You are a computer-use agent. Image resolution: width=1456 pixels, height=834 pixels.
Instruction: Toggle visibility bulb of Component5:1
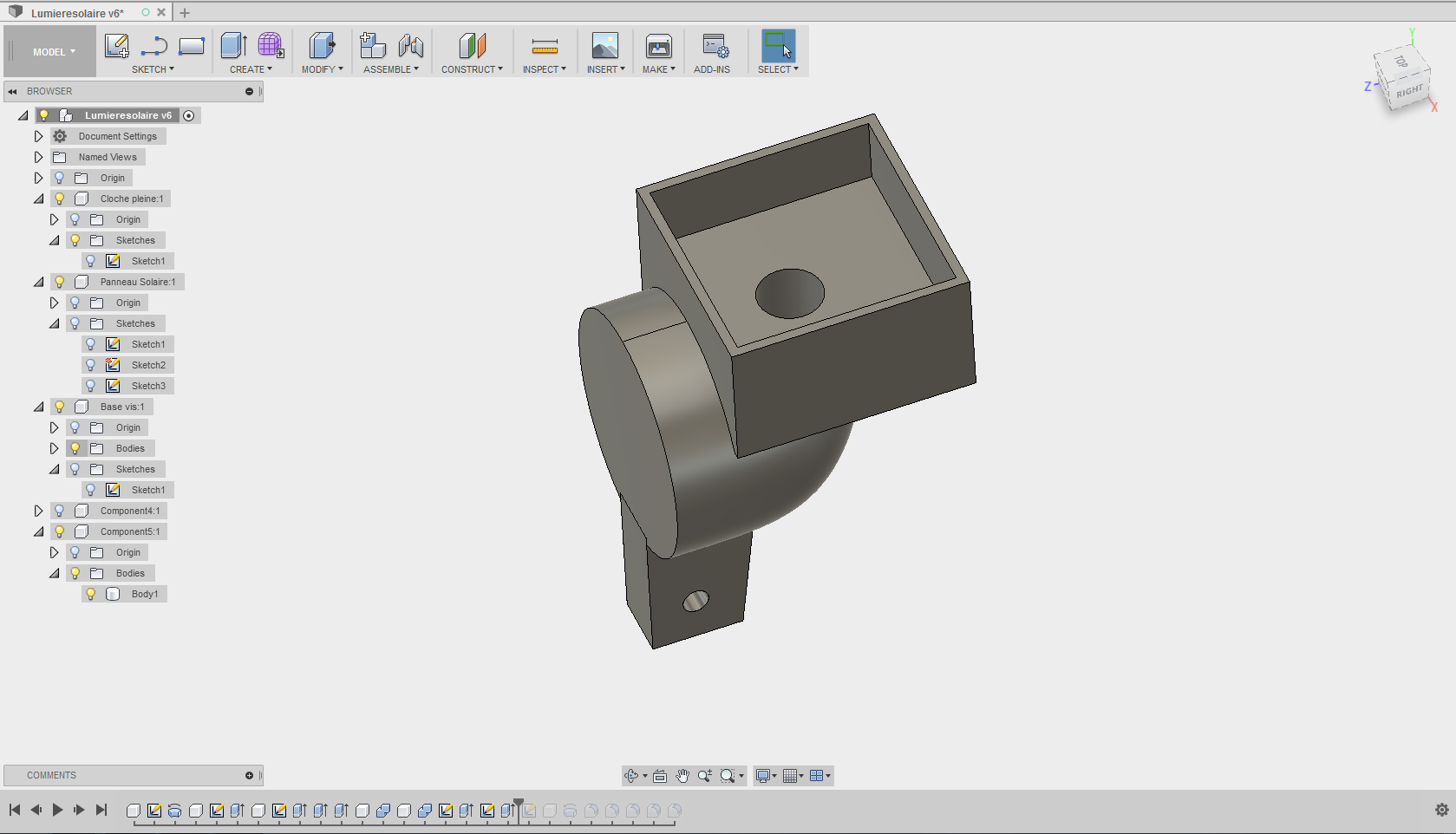pyautogui.click(x=60, y=531)
